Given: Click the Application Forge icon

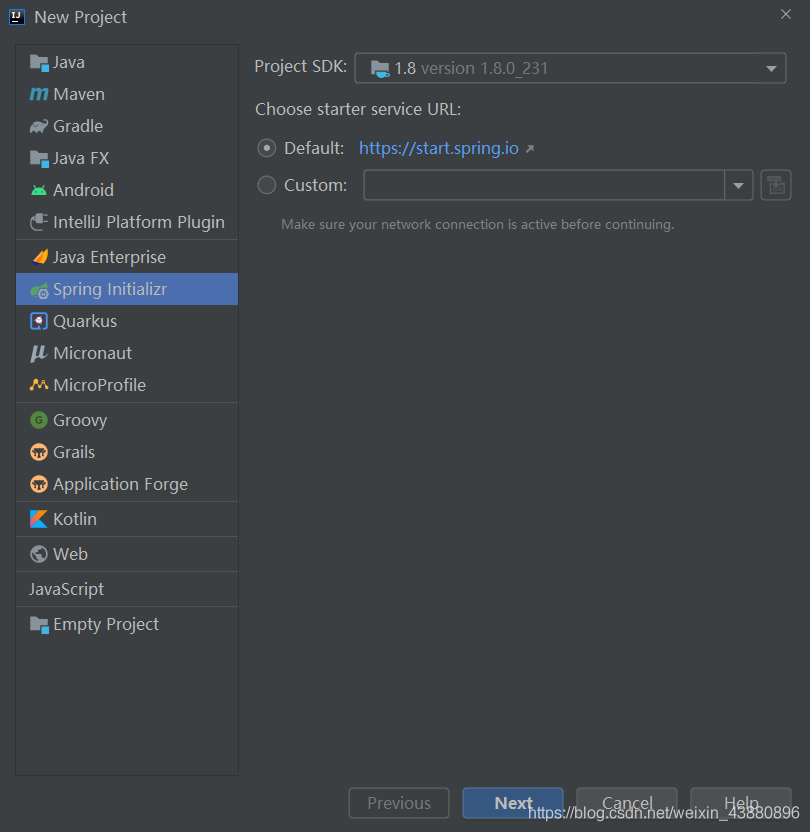Looking at the screenshot, I should coord(39,484).
